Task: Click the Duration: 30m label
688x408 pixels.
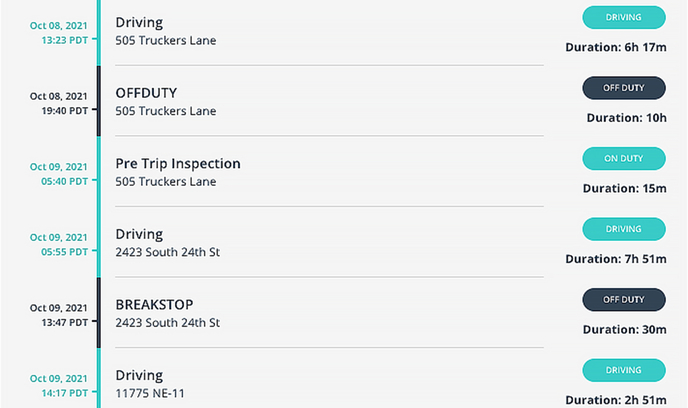Action: click(x=625, y=330)
